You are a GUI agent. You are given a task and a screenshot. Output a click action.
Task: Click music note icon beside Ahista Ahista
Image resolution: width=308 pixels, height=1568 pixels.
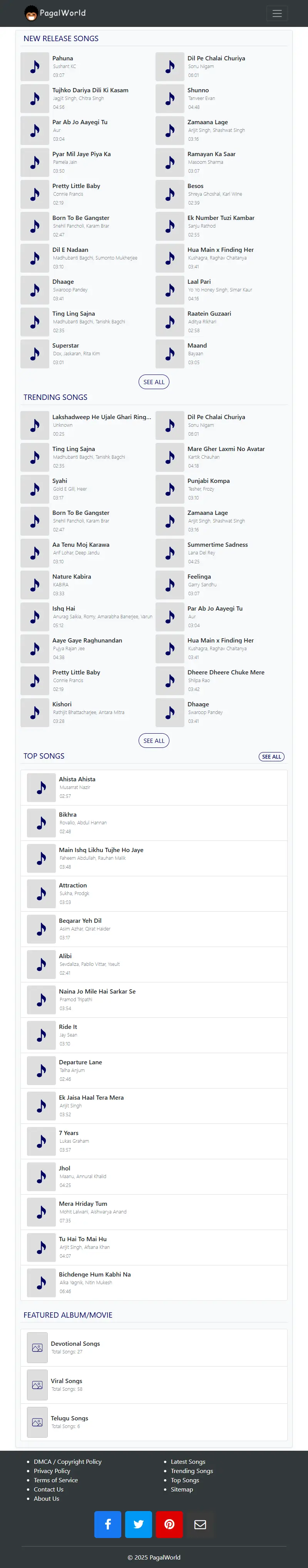pos(42,787)
